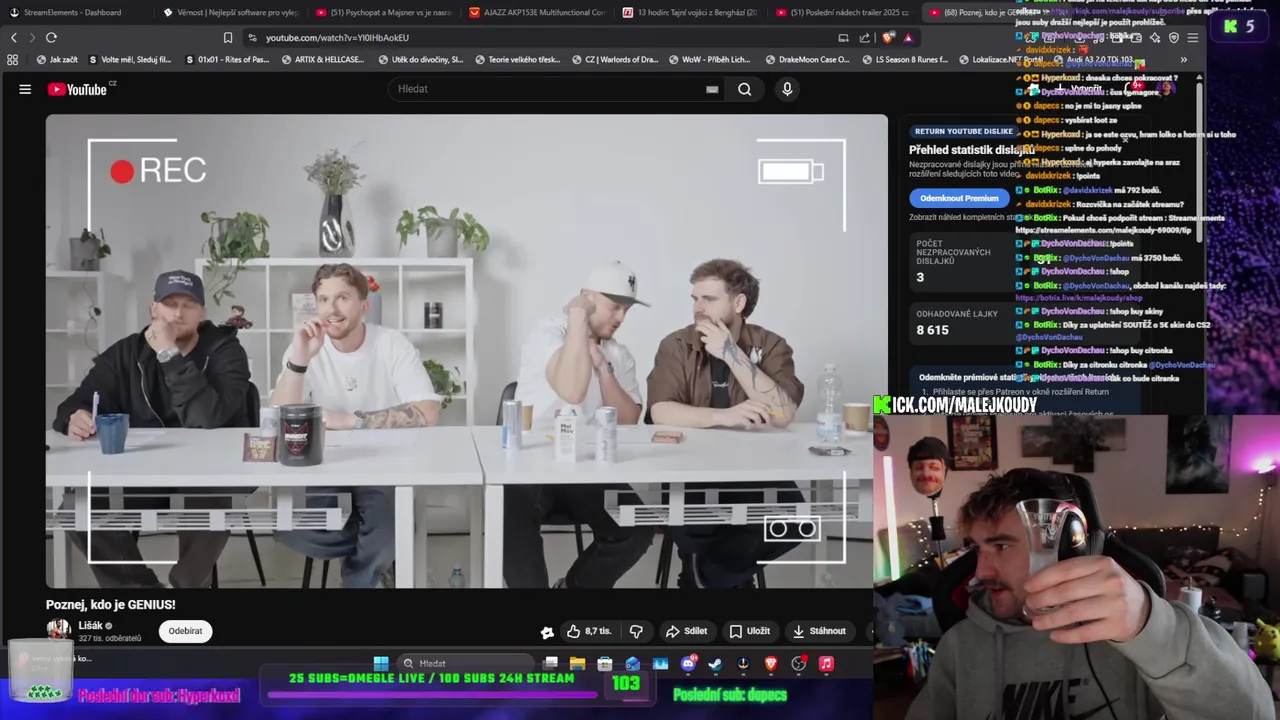Click the YouTube search magnifier button
Viewport: 1280px width, 720px height.
pyautogui.click(x=745, y=89)
